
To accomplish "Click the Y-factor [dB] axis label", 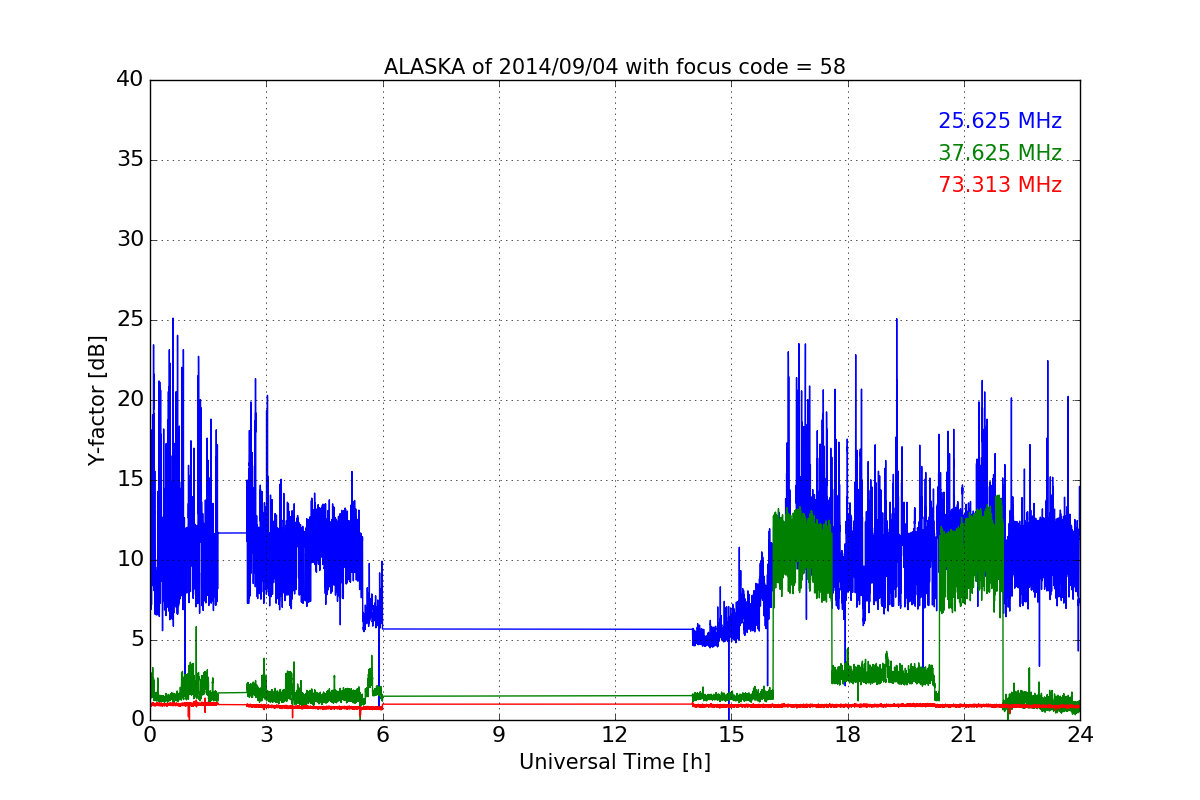I will 96,400.
